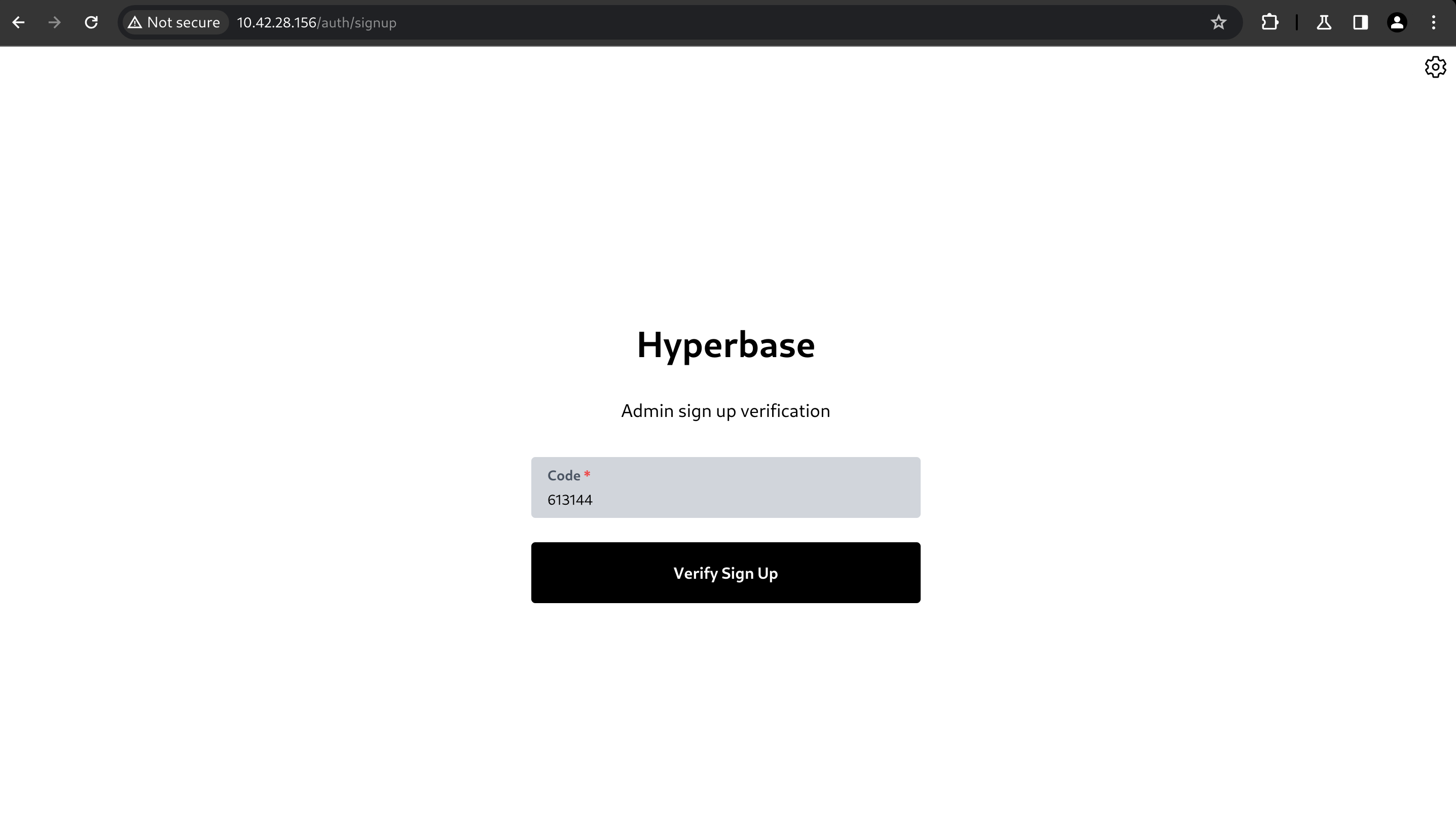Click the Admin sign up verification text
This screenshot has height=839, width=1456.
(x=725, y=411)
